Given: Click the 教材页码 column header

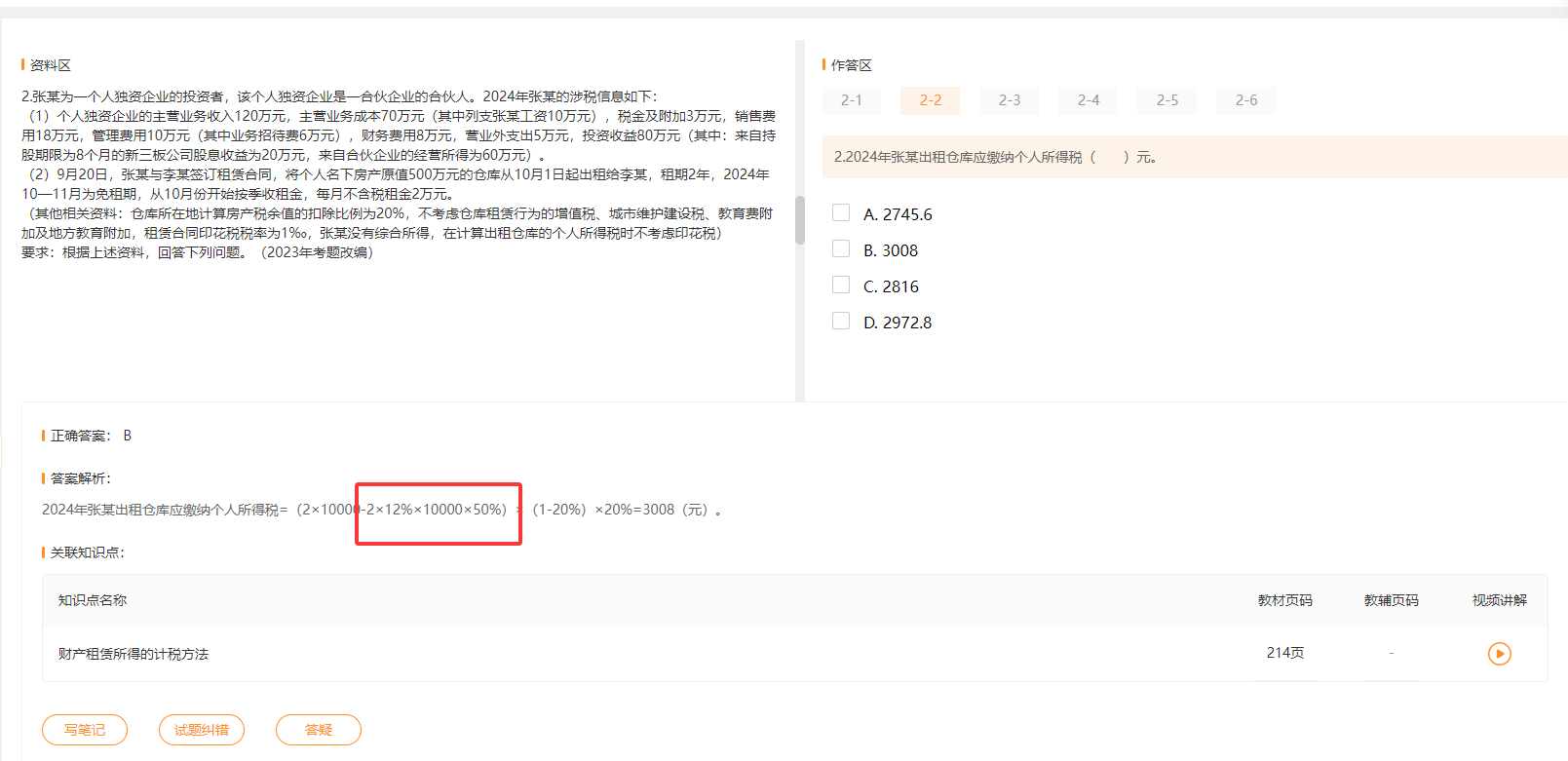Looking at the screenshot, I should (1284, 600).
